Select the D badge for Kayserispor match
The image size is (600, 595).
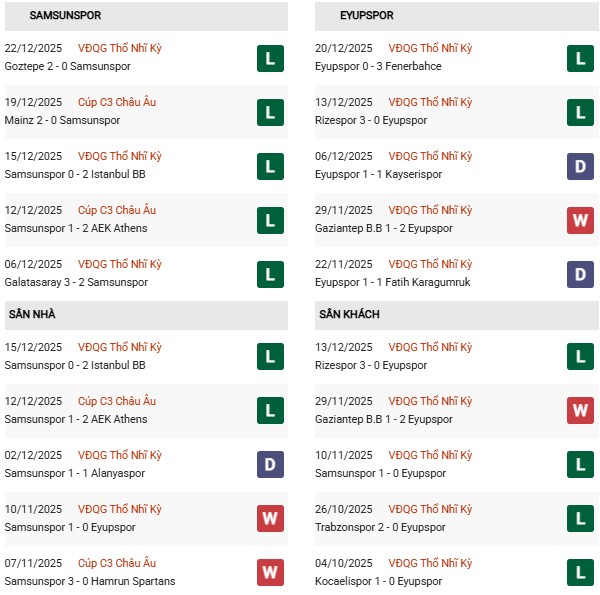tap(581, 166)
